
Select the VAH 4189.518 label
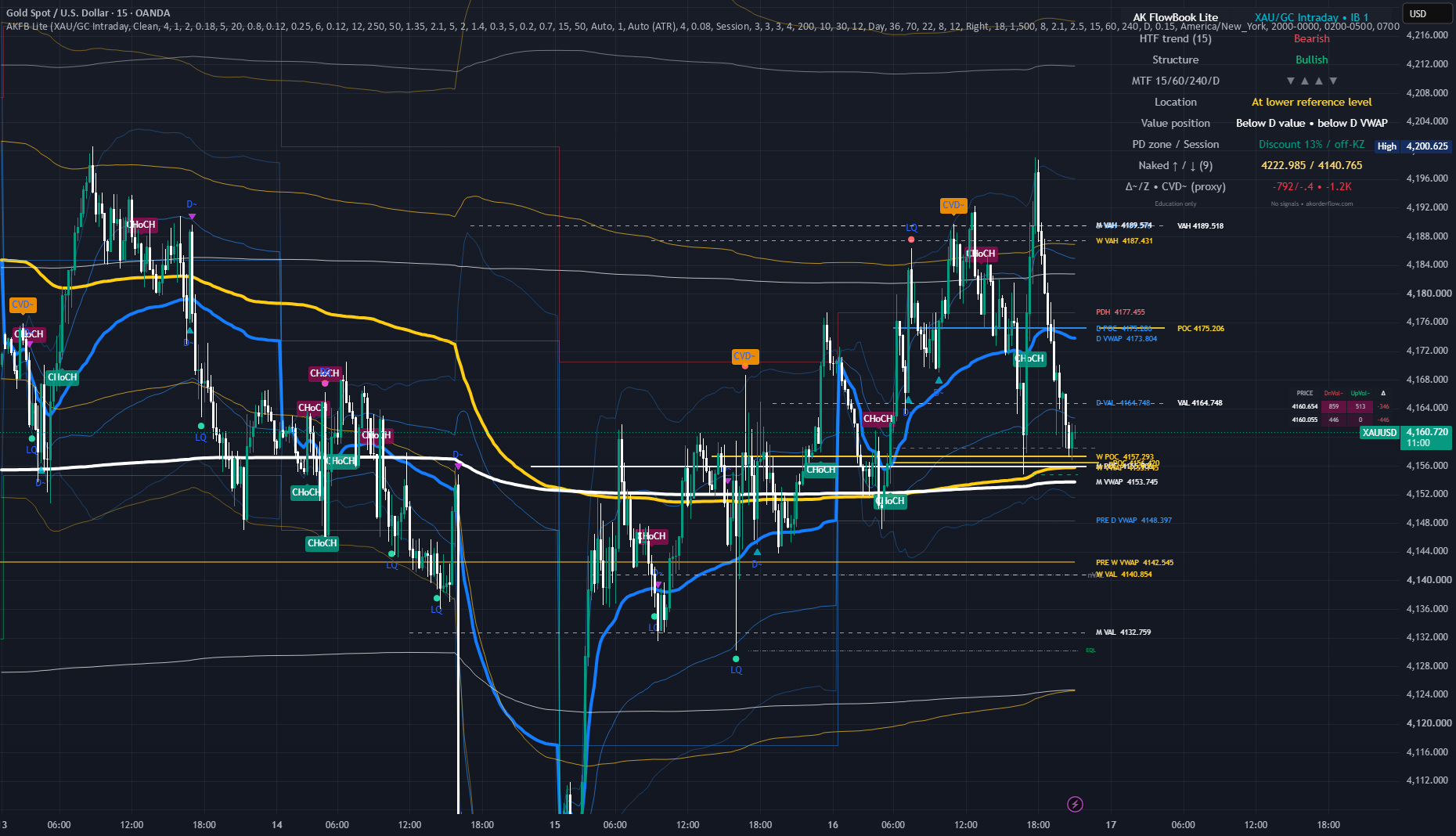(1200, 226)
